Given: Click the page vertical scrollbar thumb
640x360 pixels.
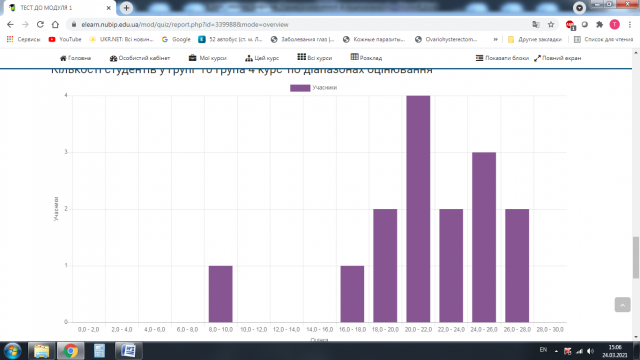Looking at the screenshot, I should [x=636, y=257].
